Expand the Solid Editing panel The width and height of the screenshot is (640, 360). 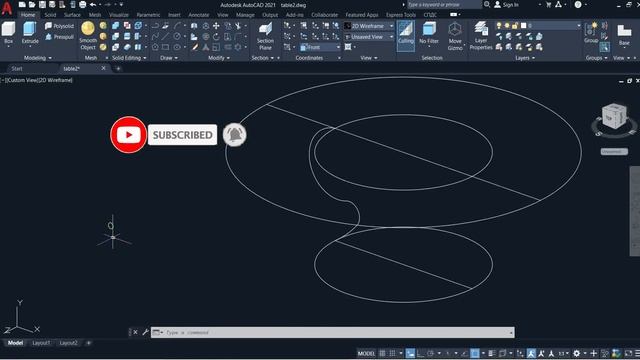(129, 58)
